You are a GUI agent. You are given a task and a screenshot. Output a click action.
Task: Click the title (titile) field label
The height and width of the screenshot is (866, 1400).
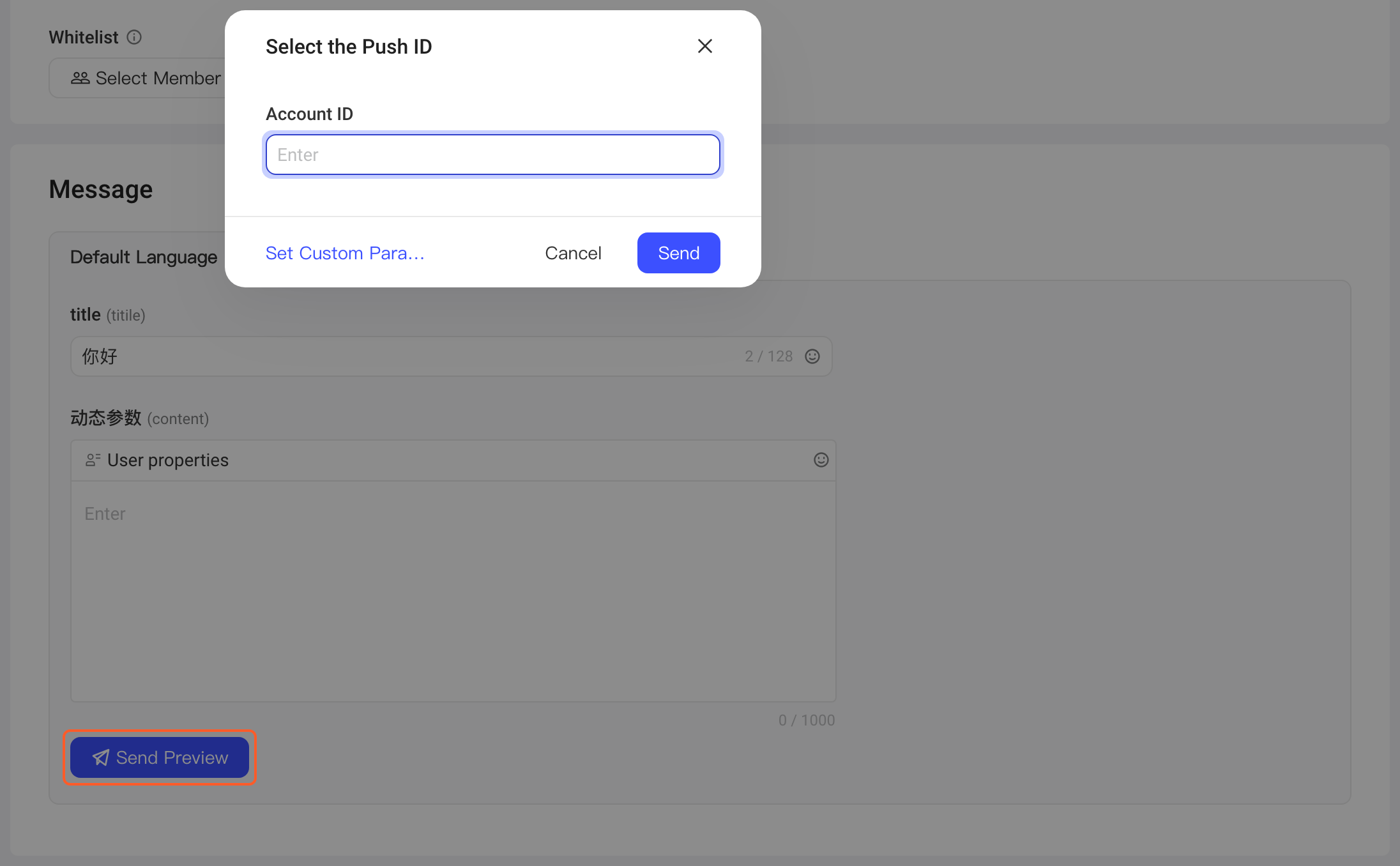pos(108,315)
